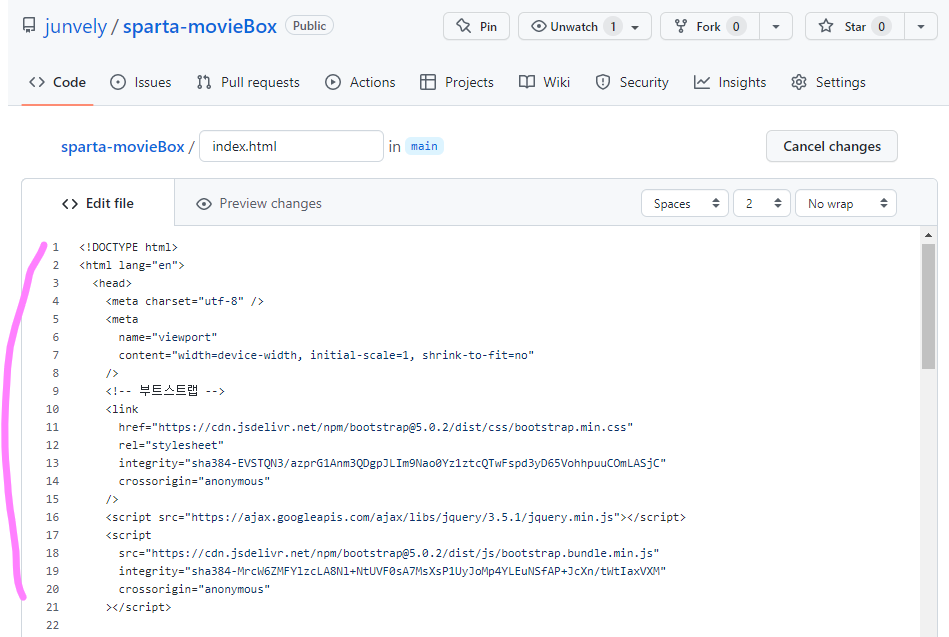Open the Insights tab
This screenshot has height=637, width=949.
(x=730, y=82)
